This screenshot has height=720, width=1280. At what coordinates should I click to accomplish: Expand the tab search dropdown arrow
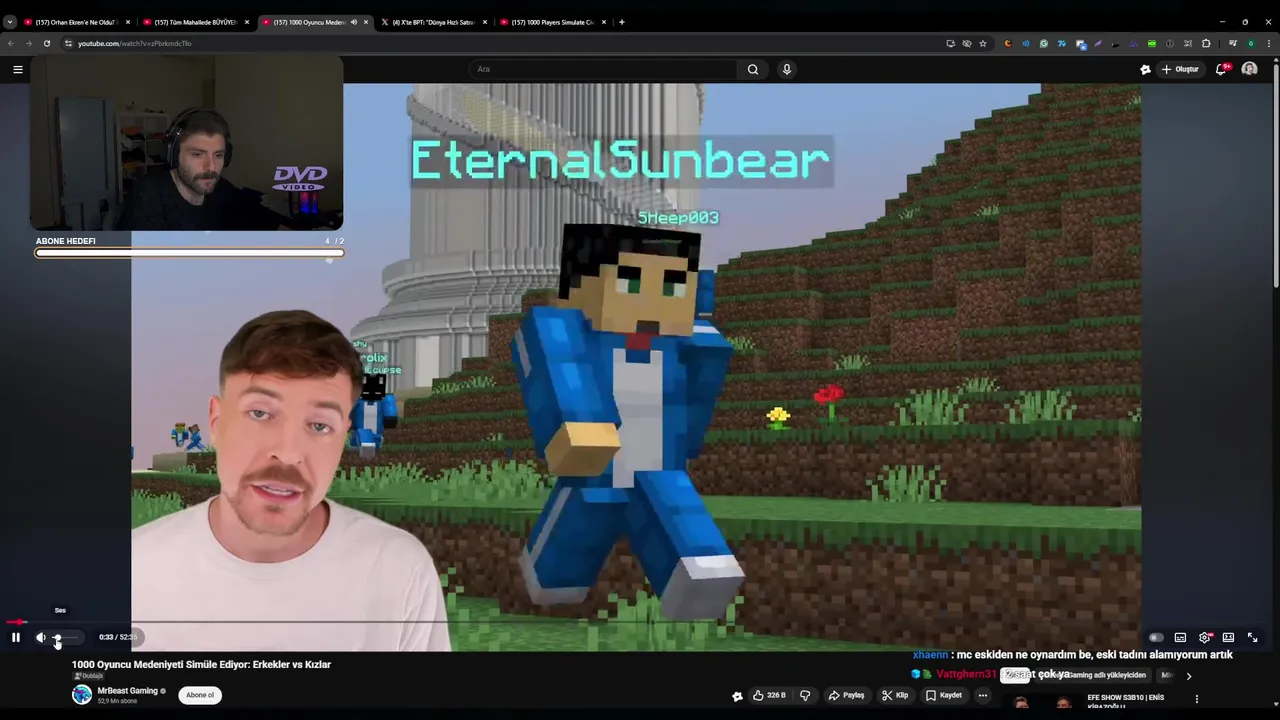tap(9, 22)
